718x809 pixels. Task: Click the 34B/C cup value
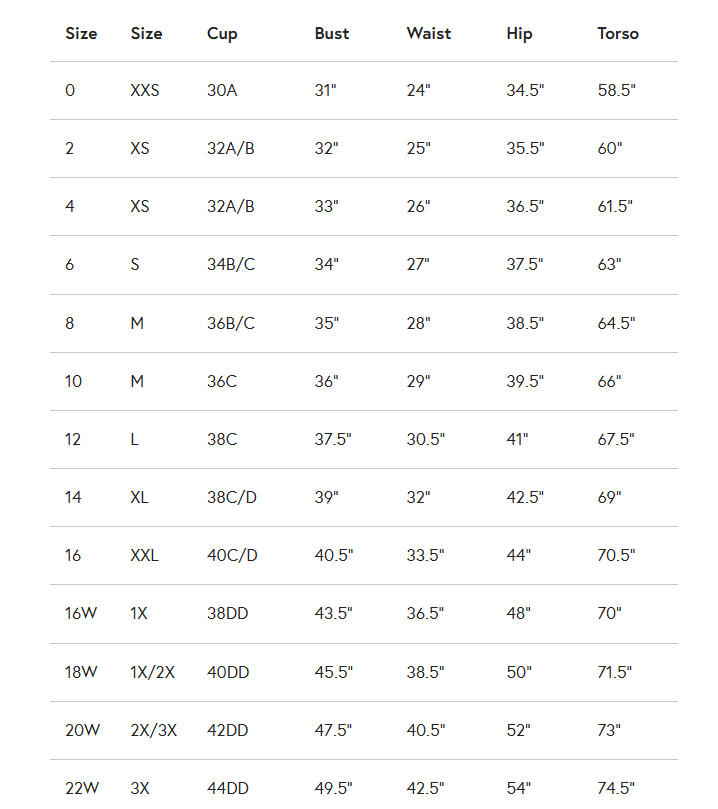[x=231, y=265]
